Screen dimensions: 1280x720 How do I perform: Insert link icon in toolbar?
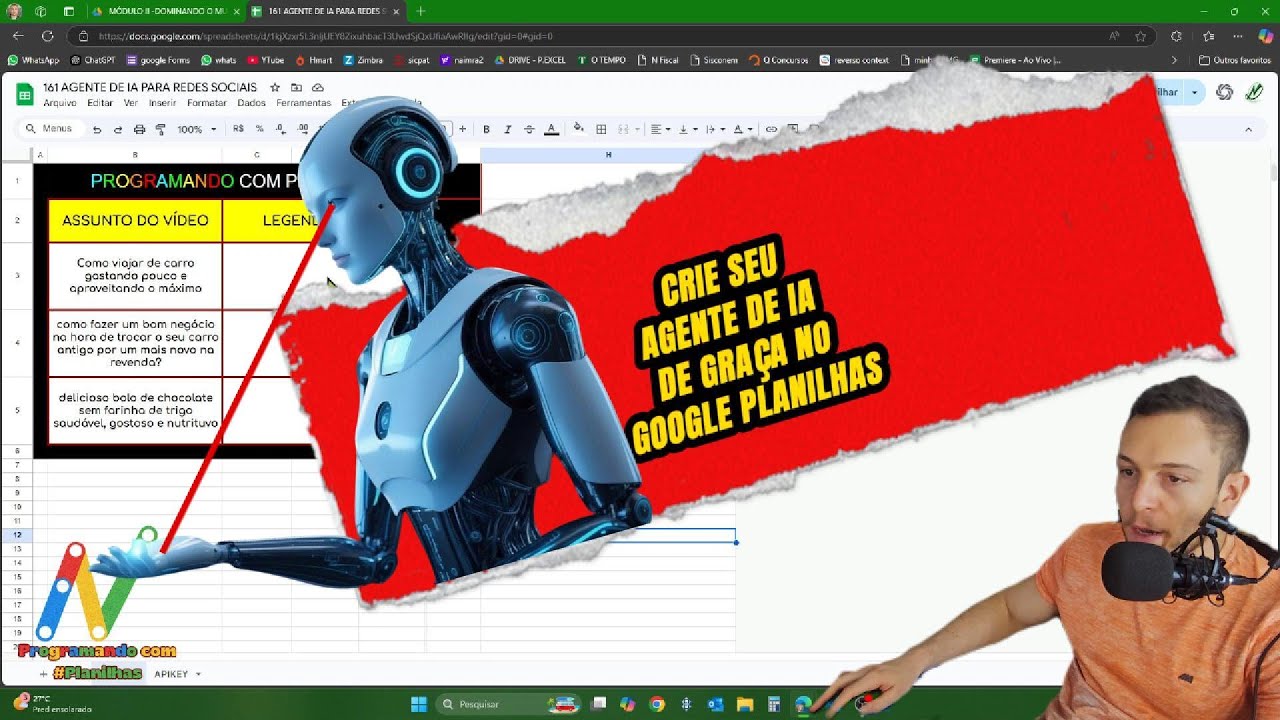(771, 129)
